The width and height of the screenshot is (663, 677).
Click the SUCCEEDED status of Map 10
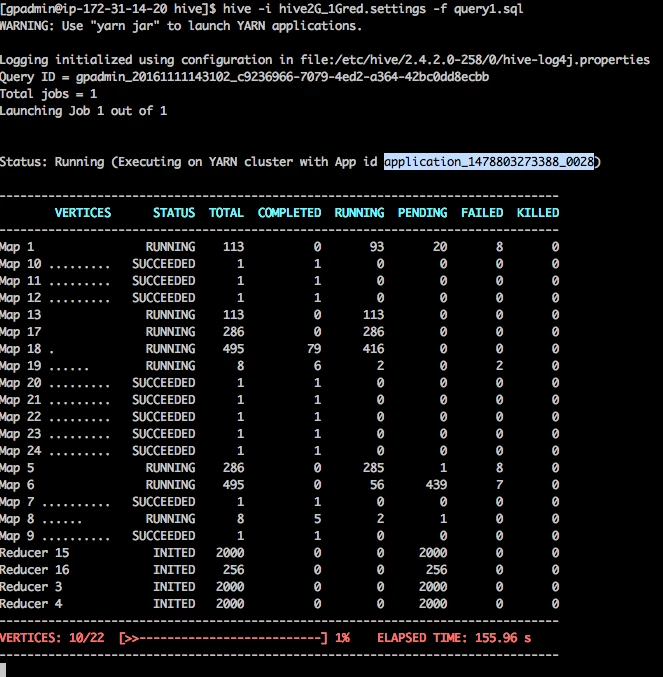[164, 264]
